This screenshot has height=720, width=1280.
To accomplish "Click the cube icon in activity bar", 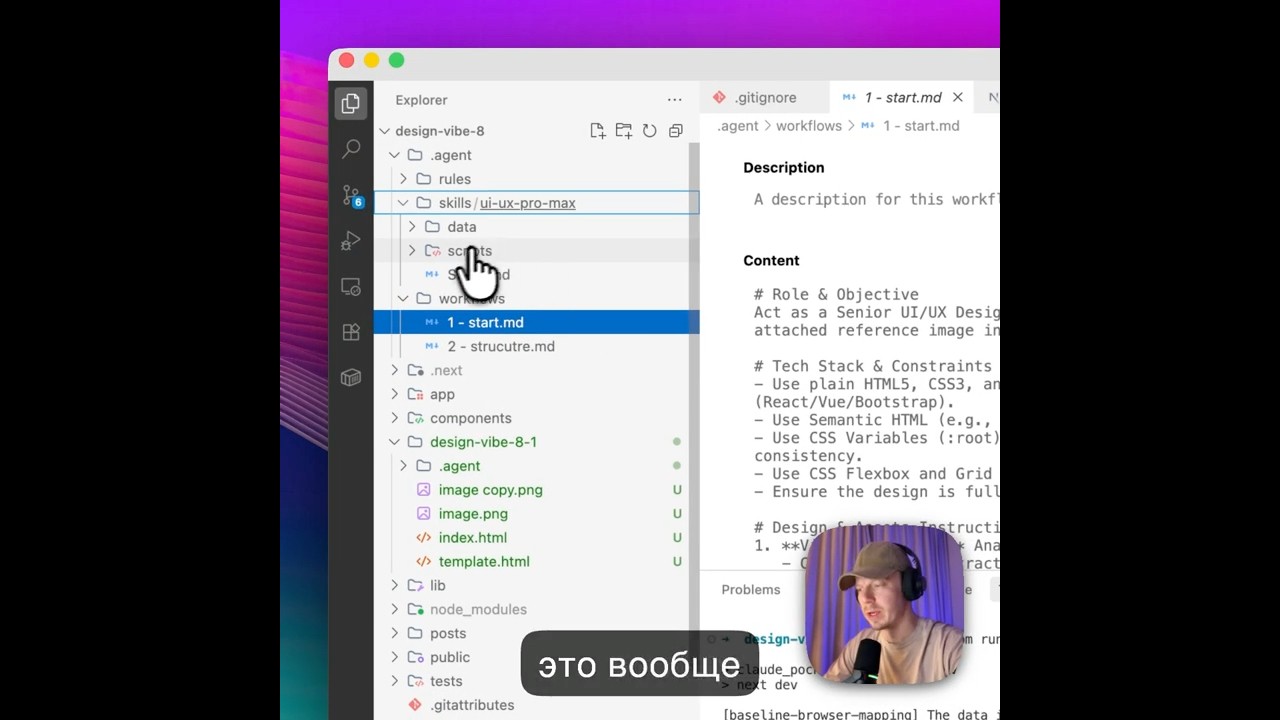I will [x=350, y=377].
